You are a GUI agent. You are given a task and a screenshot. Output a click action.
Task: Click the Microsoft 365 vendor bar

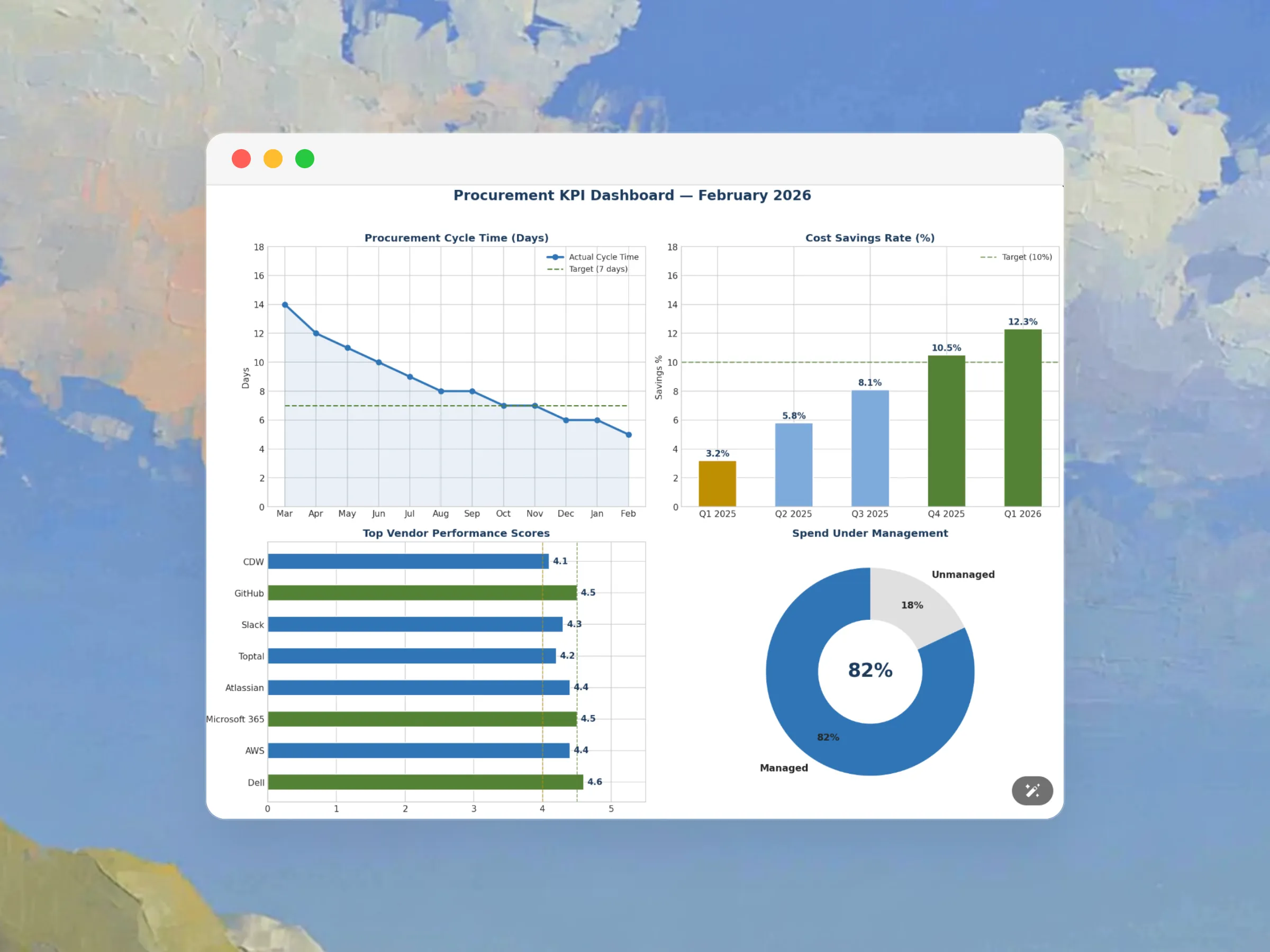[x=422, y=718]
